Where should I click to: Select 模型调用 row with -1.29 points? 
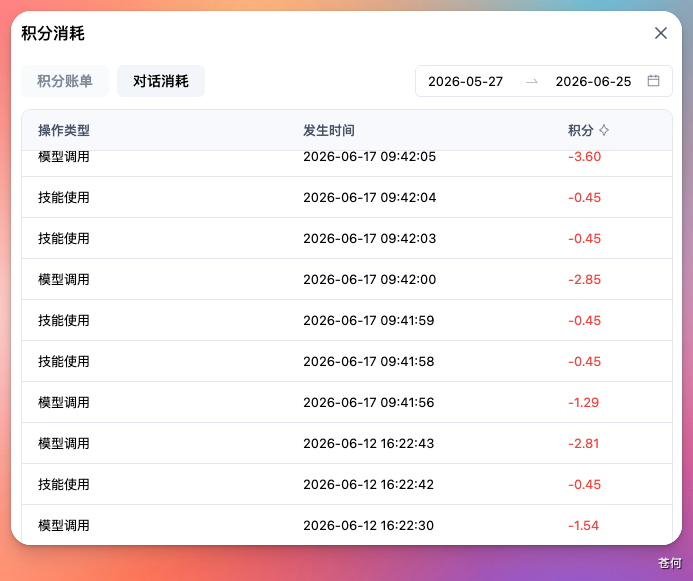(347, 403)
